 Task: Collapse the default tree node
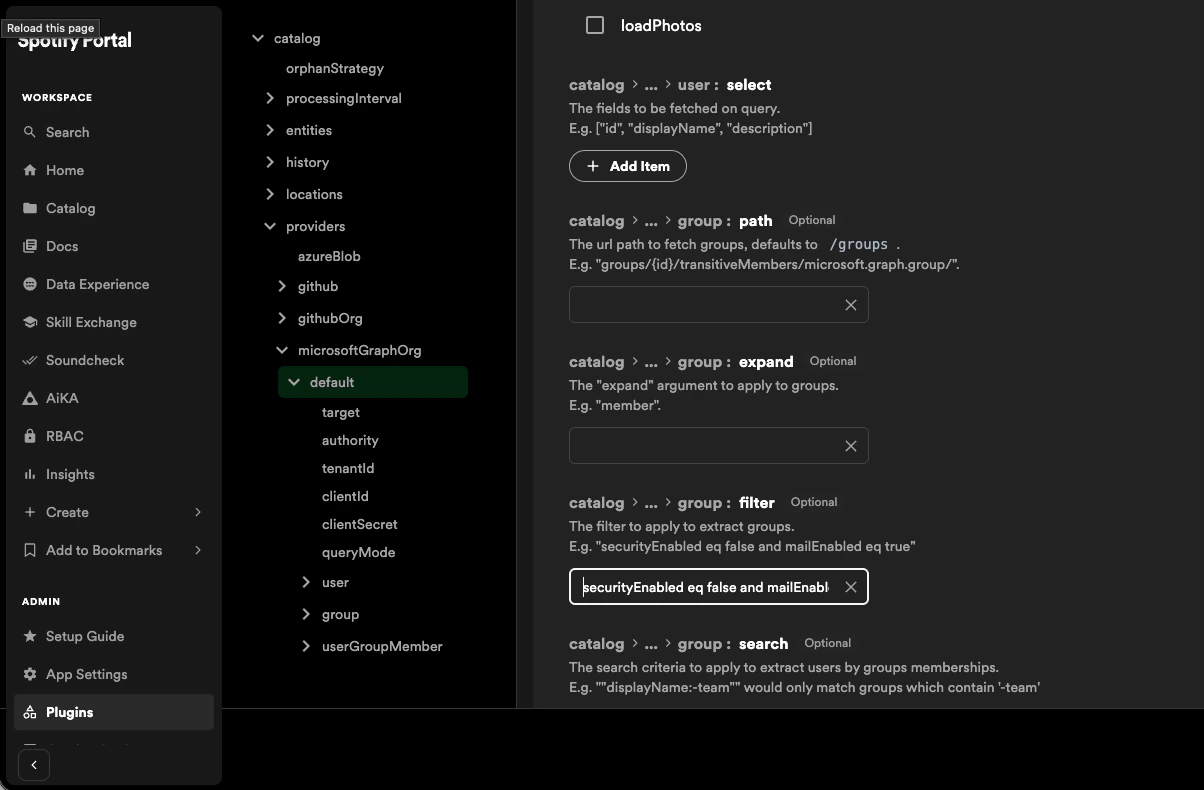point(294,382)
